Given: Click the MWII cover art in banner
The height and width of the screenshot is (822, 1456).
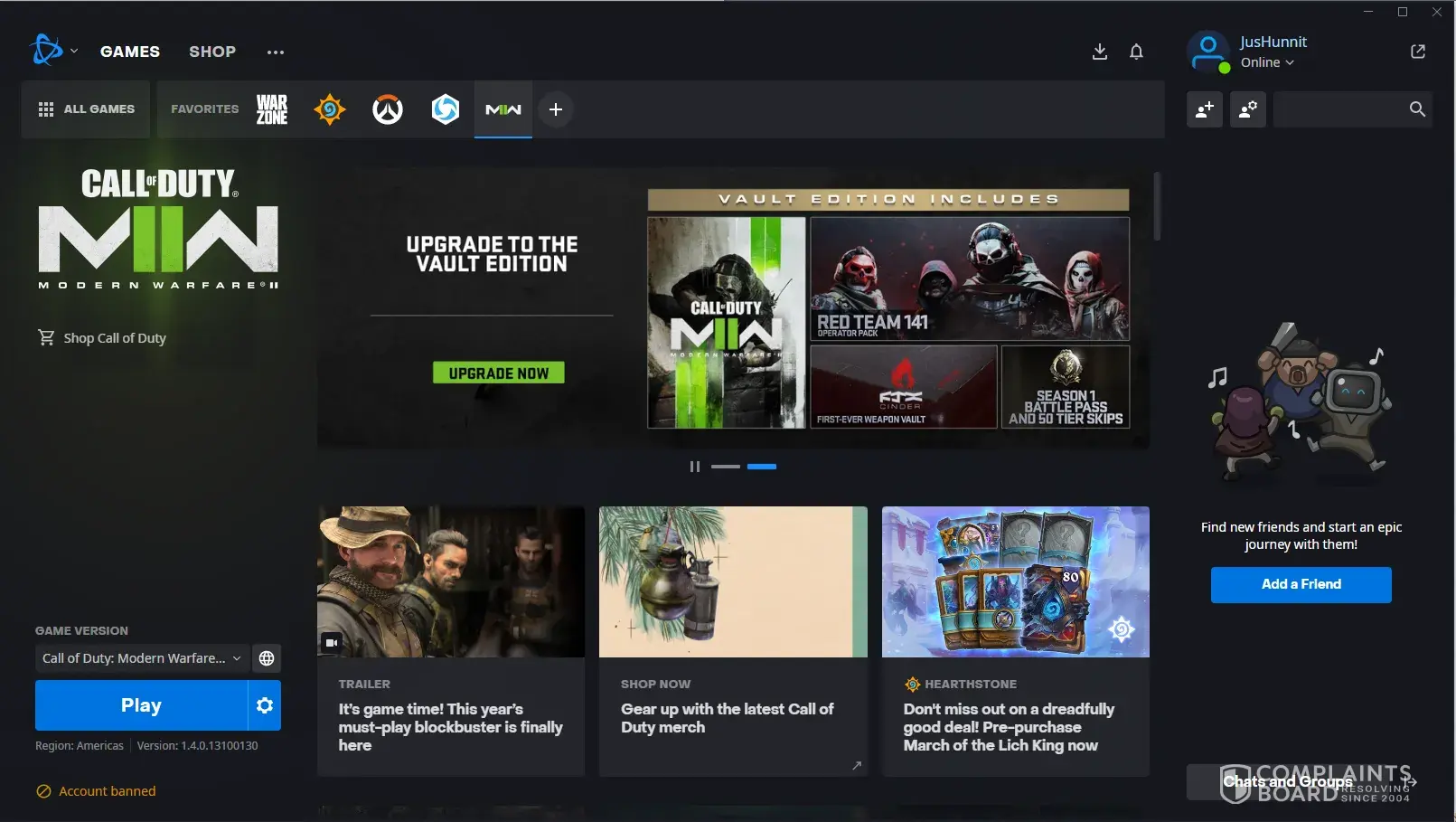Looking at the screenshot, I should pos(727,322).
